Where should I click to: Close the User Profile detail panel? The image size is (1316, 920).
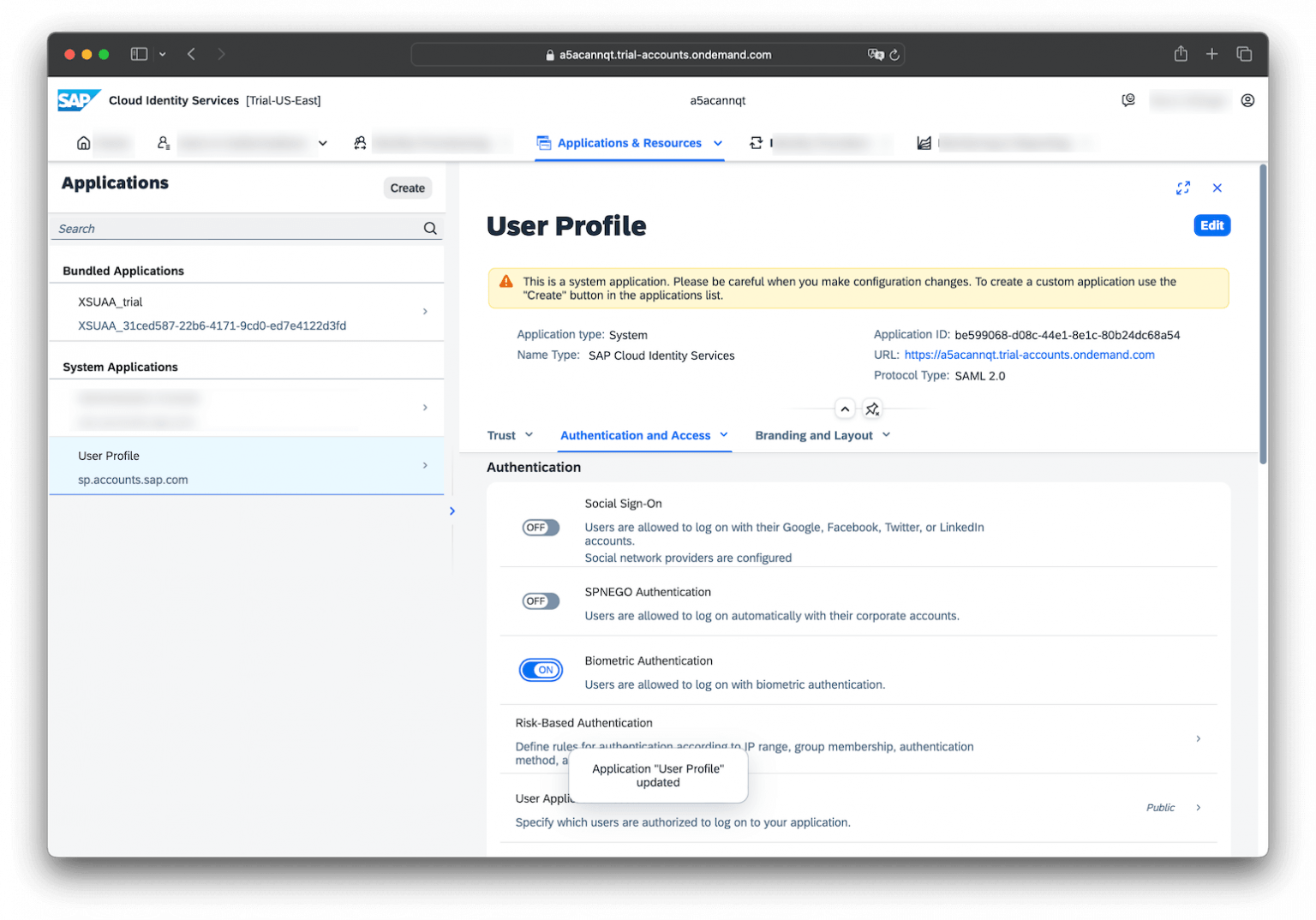click(1217, 188)
